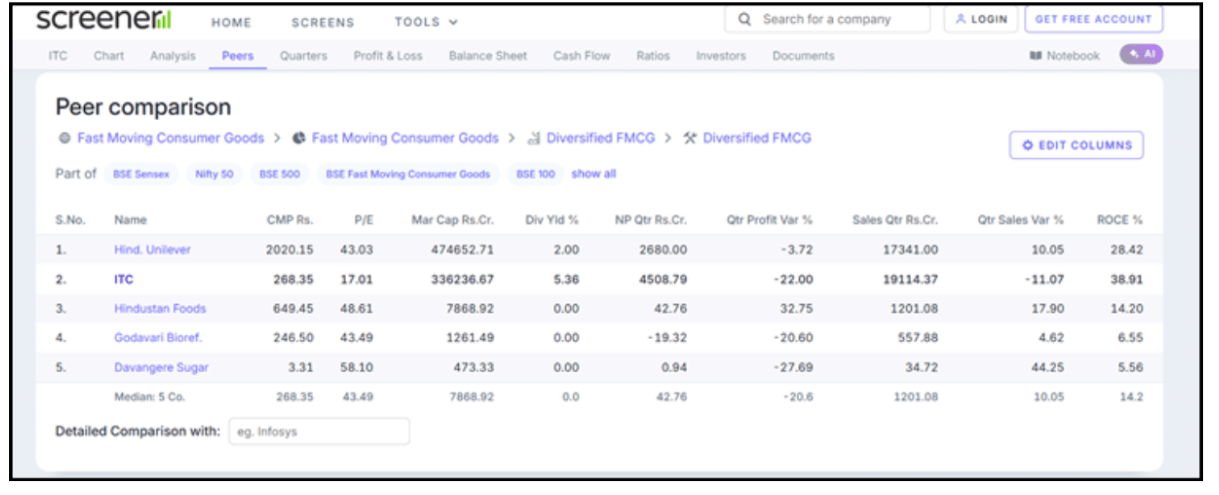1219x495 pixels.
Task: Expand the TOOLS dropdown menu
Action: [427, 22]
